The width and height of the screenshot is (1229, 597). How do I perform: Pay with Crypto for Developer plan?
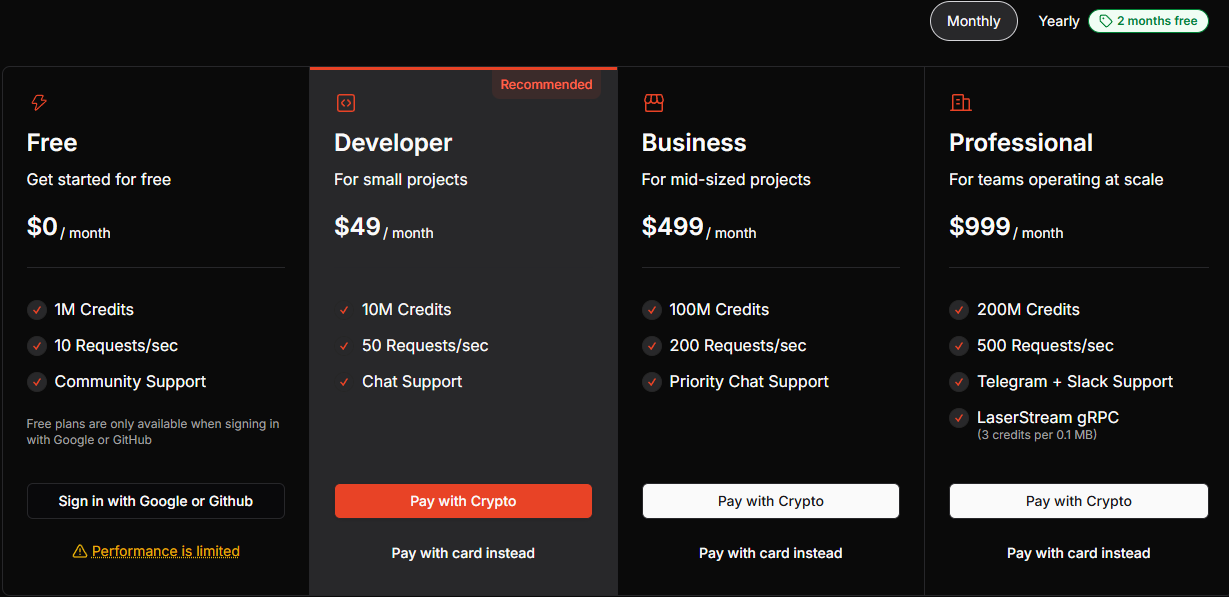pos(463,501)
